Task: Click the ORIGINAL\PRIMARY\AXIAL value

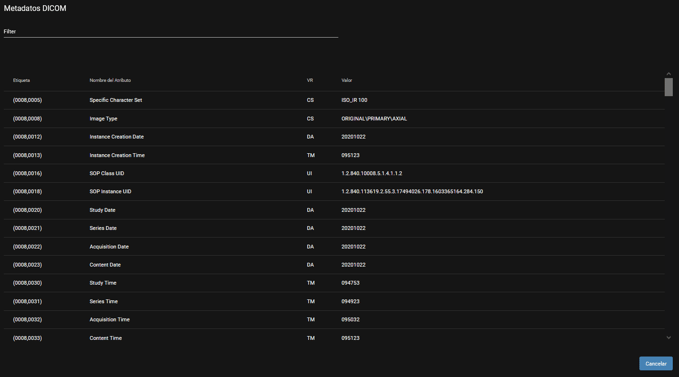Action: click(x=374, y=119)
